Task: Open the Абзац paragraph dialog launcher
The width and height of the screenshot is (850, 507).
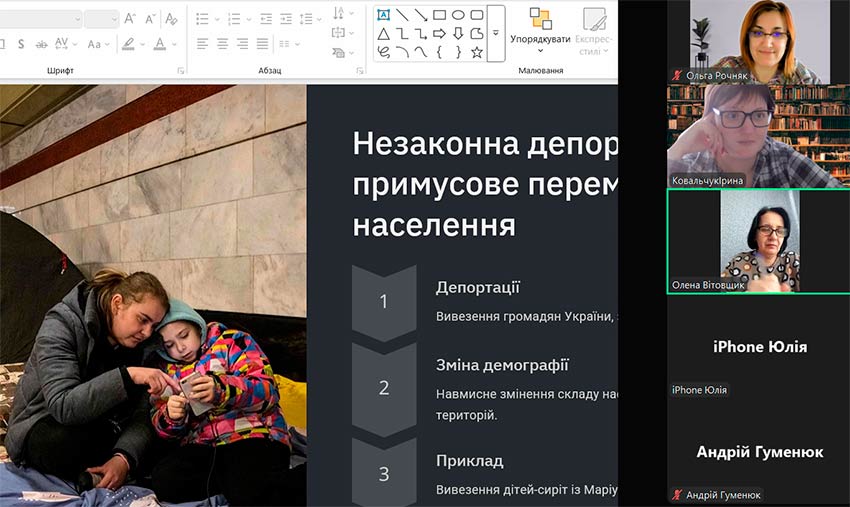Action: (x=359, y=71)
